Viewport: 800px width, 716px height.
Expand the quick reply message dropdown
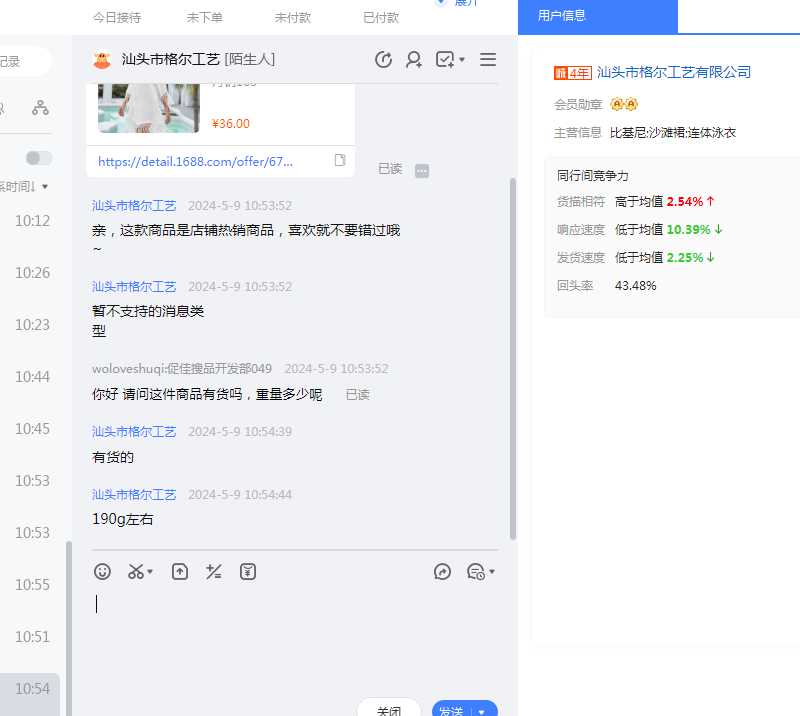(x=481, y=571)
